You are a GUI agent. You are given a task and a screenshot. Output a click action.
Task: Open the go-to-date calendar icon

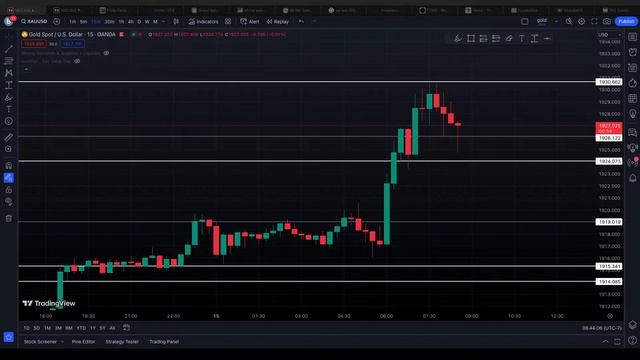127,327
